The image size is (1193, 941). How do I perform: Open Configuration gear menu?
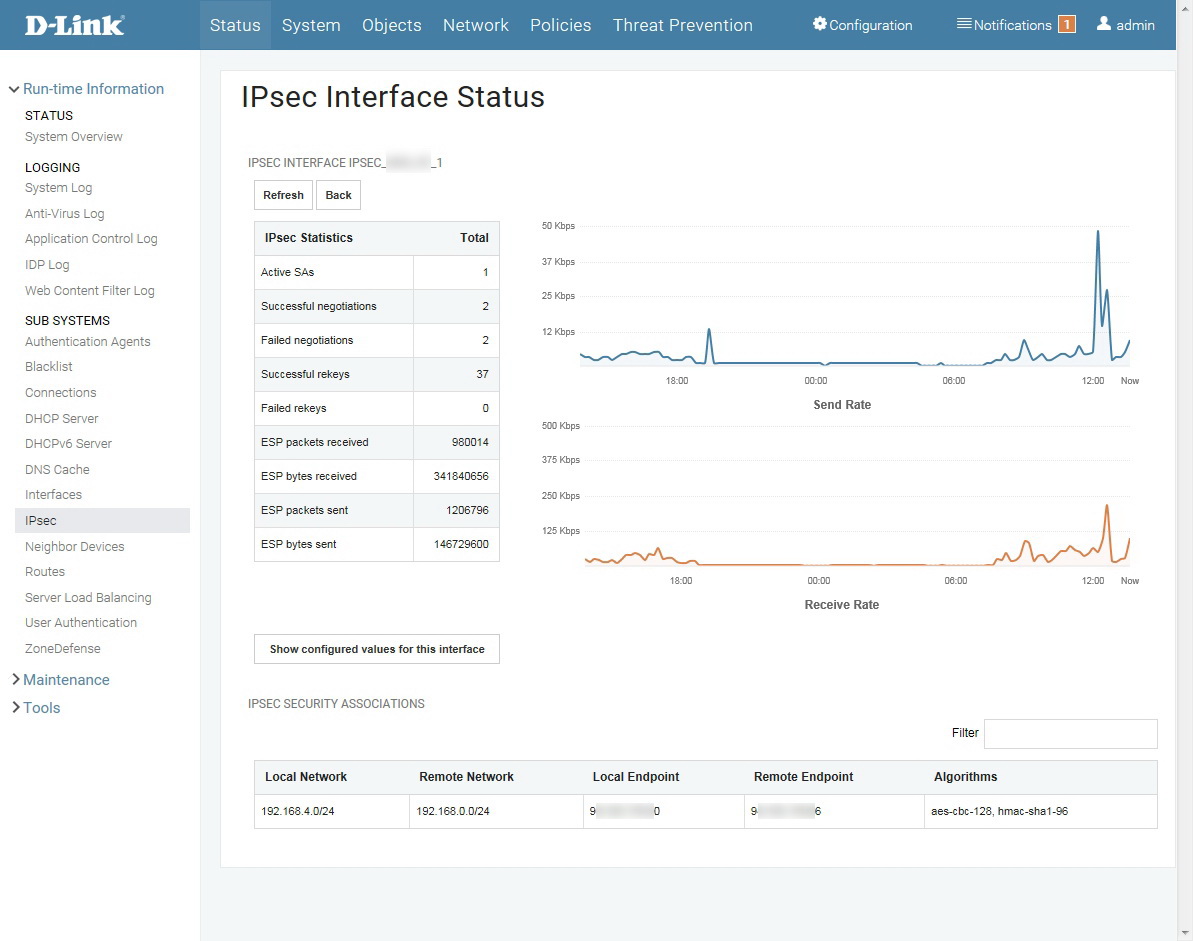click(x=862, y=25)
